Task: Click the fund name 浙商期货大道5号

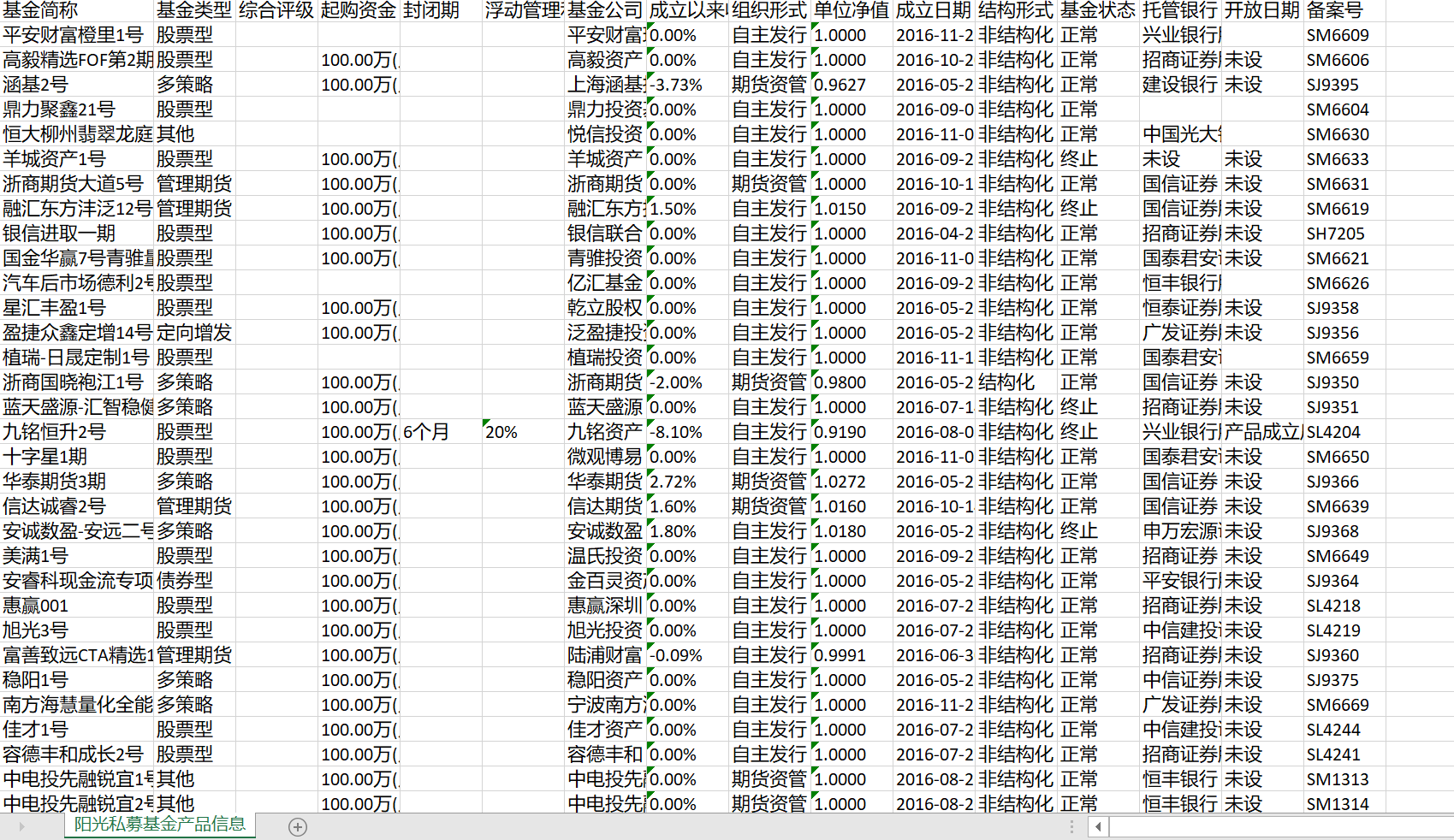Action: click(74, 184)
